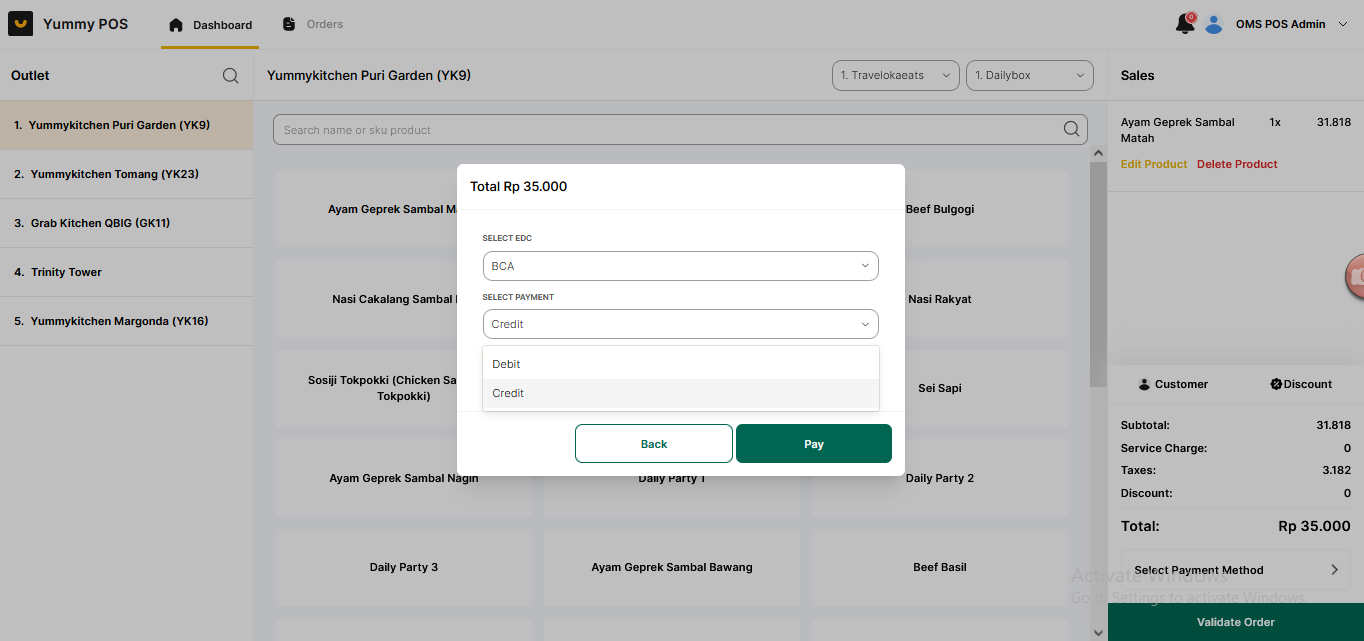Open the Travelokaeats channel dropdown
The height and width of the screenshot is (641, 1364).
click(895, 75)
